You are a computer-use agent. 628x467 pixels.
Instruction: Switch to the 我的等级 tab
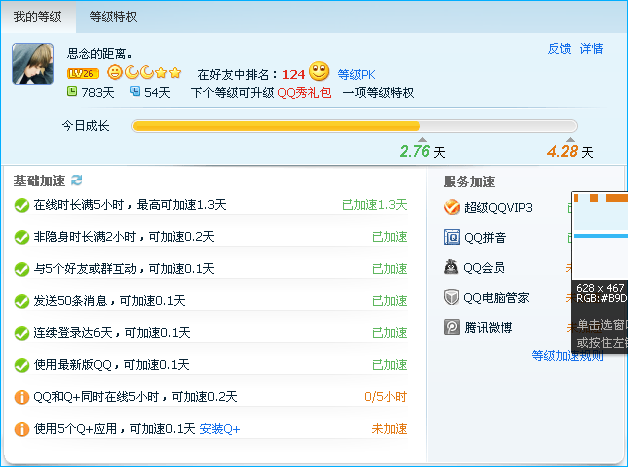point(38,17)
